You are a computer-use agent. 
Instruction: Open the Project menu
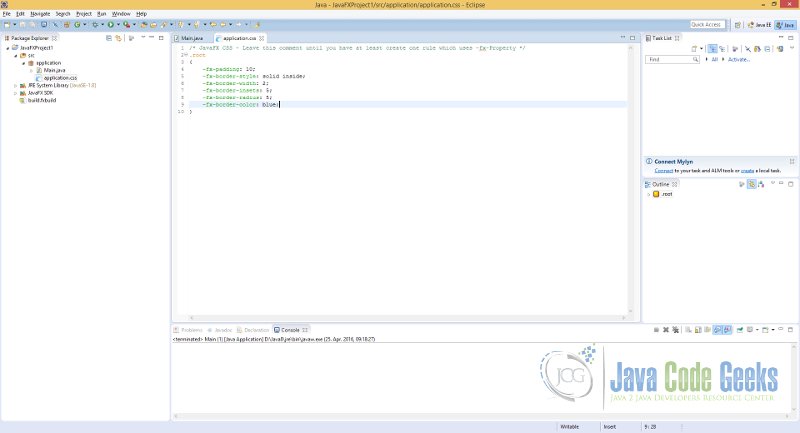click(x=84, y=14)
